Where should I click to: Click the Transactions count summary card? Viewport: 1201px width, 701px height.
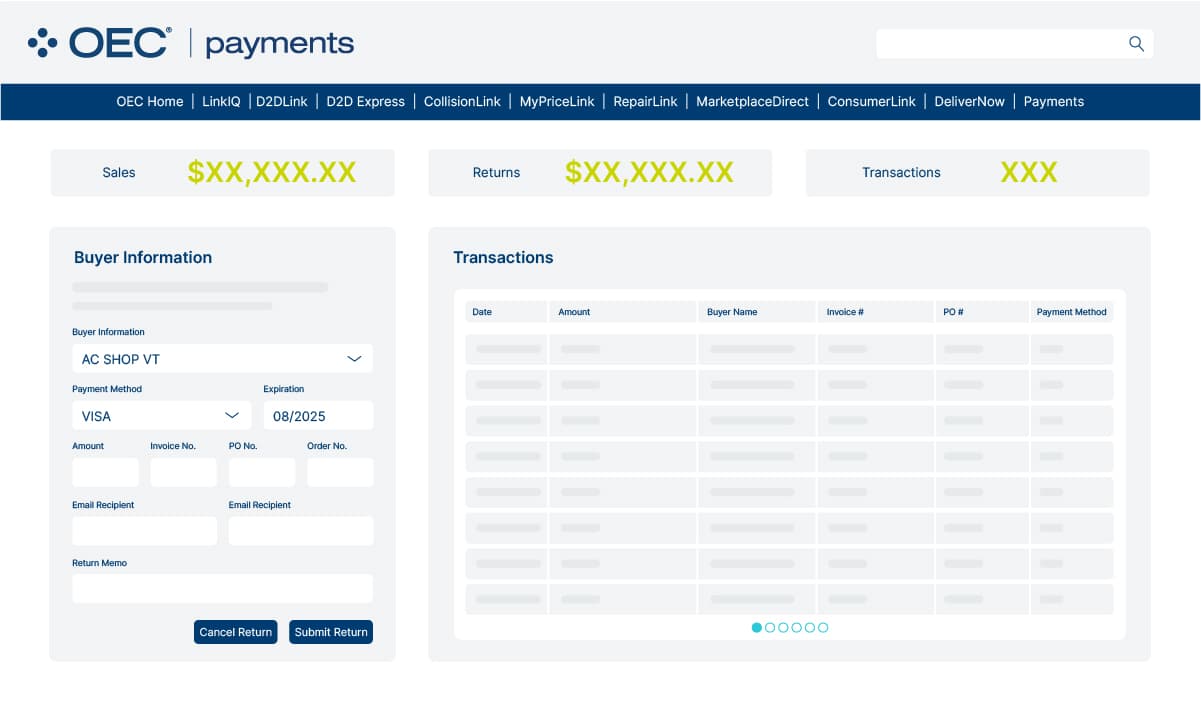978,173
